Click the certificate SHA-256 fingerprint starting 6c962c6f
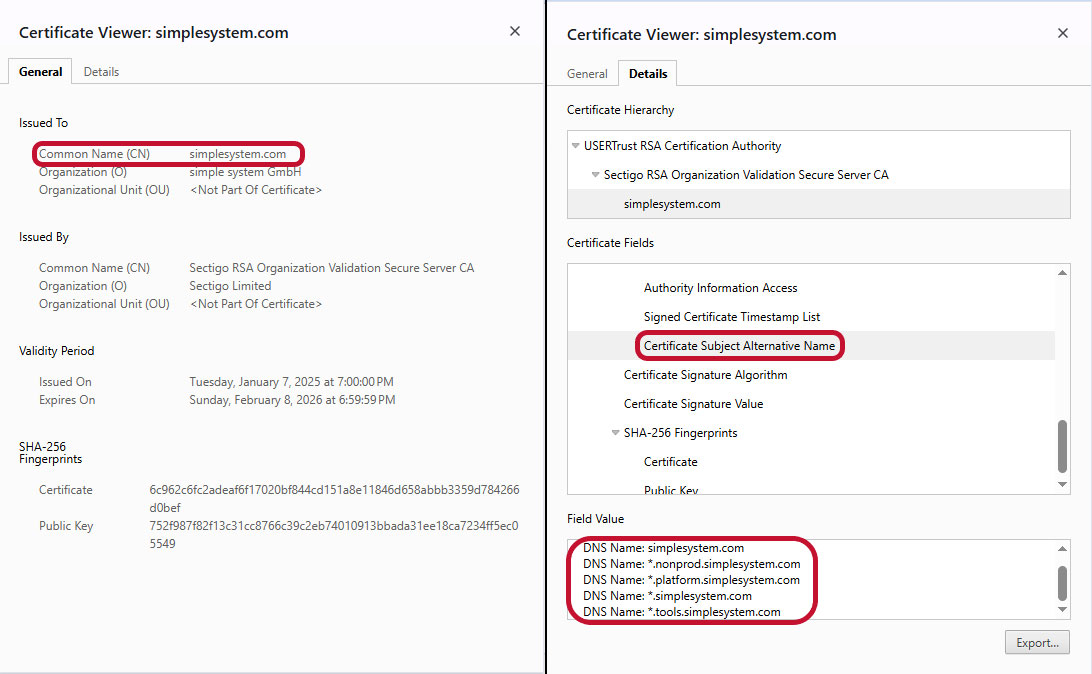 [334, 499]
